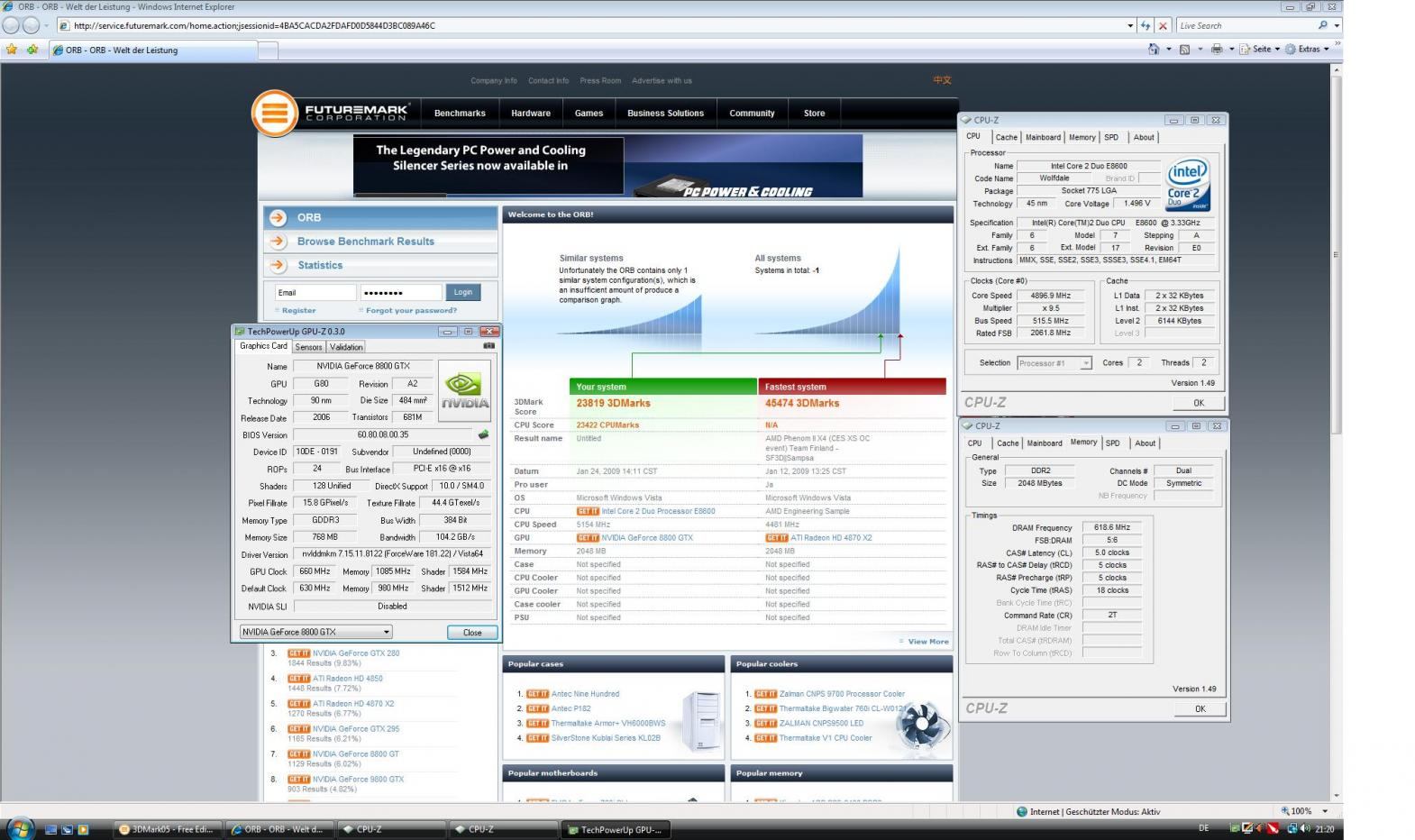Open the Community menu on Futuremark site
Viewport: 1415px width, 840px height.
[x=752, y=114]
